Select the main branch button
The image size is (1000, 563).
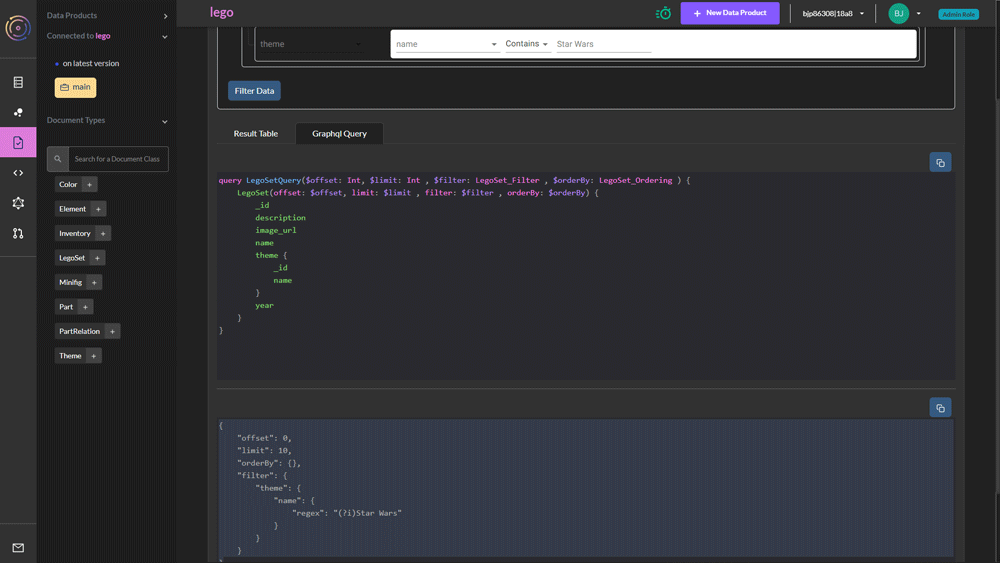click(x=75, y=87)
